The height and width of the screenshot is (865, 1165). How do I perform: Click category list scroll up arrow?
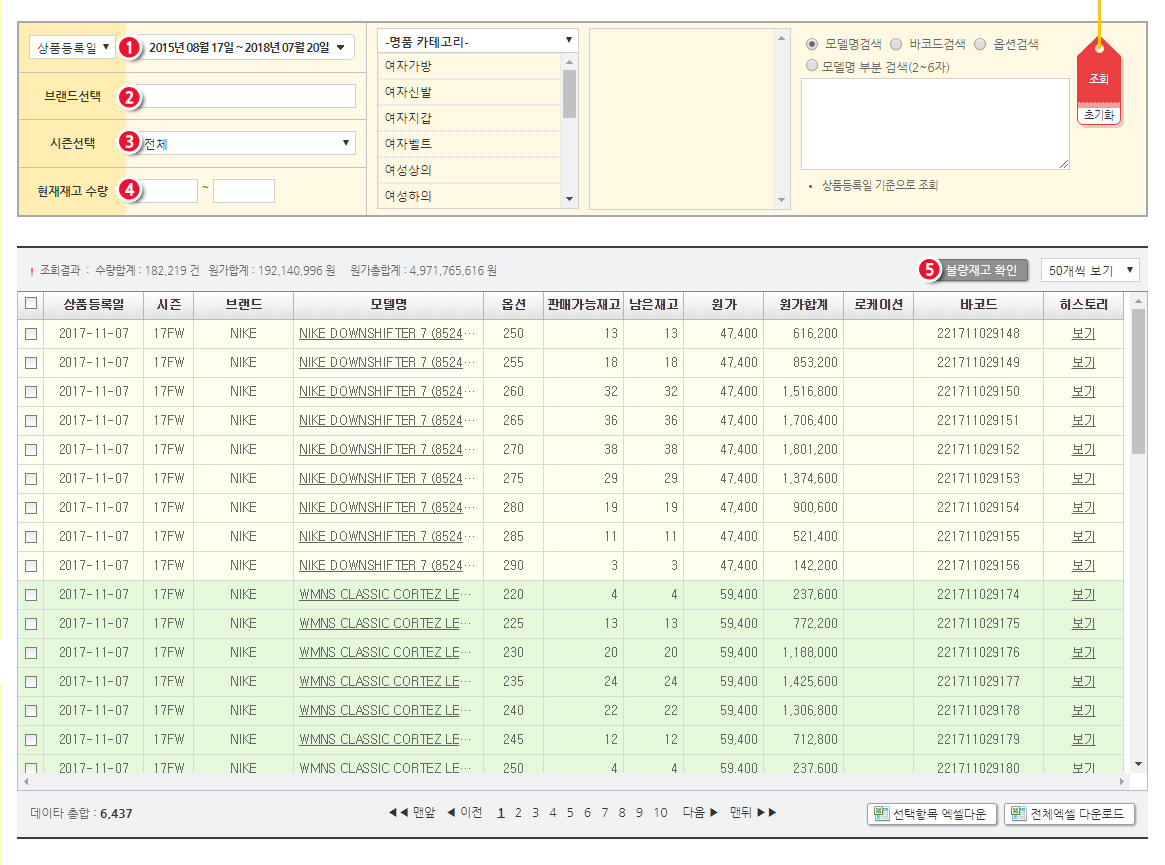point(570,62)
